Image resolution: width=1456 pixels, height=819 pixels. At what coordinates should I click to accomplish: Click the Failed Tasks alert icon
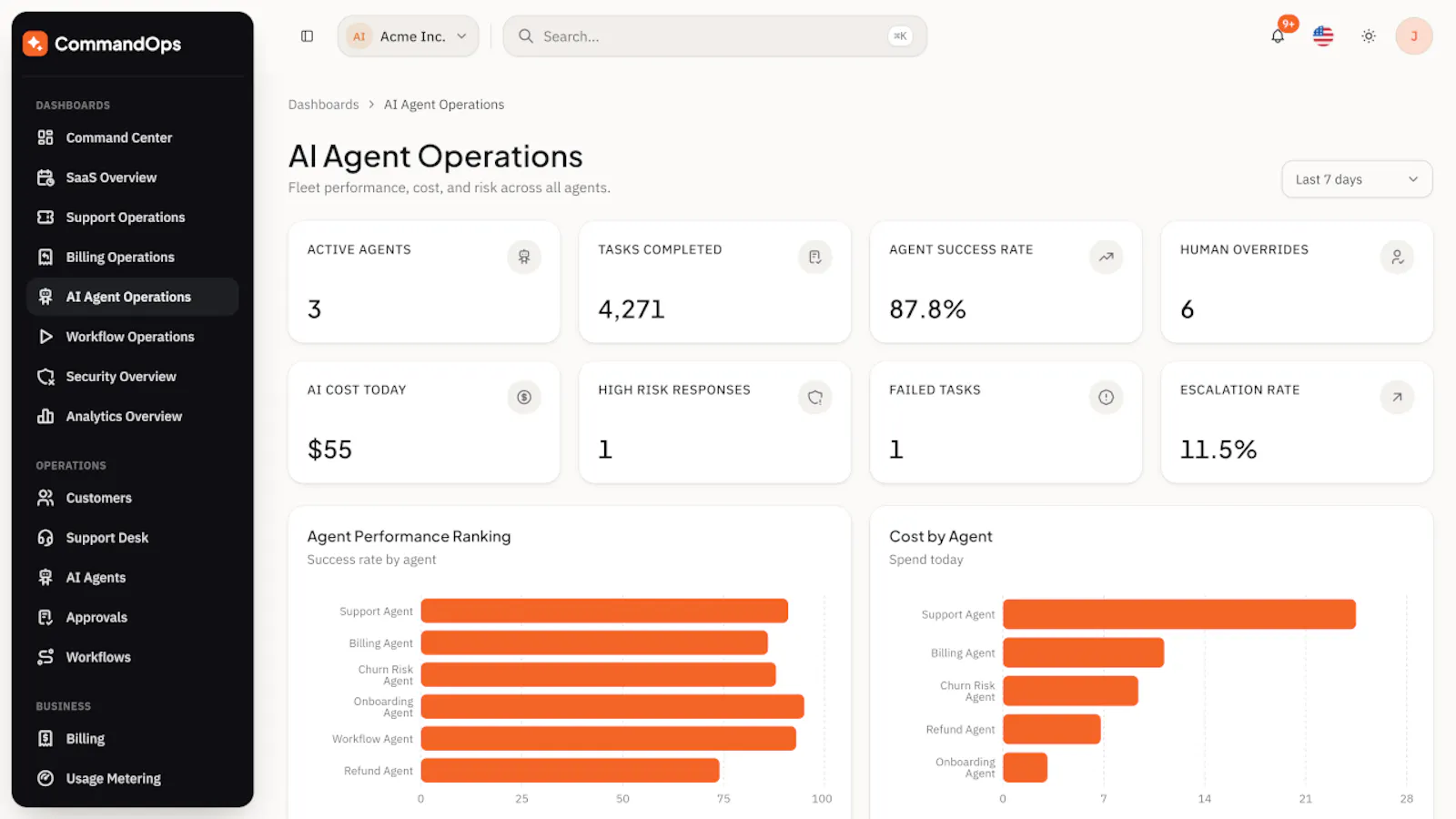click(1107, 398)
